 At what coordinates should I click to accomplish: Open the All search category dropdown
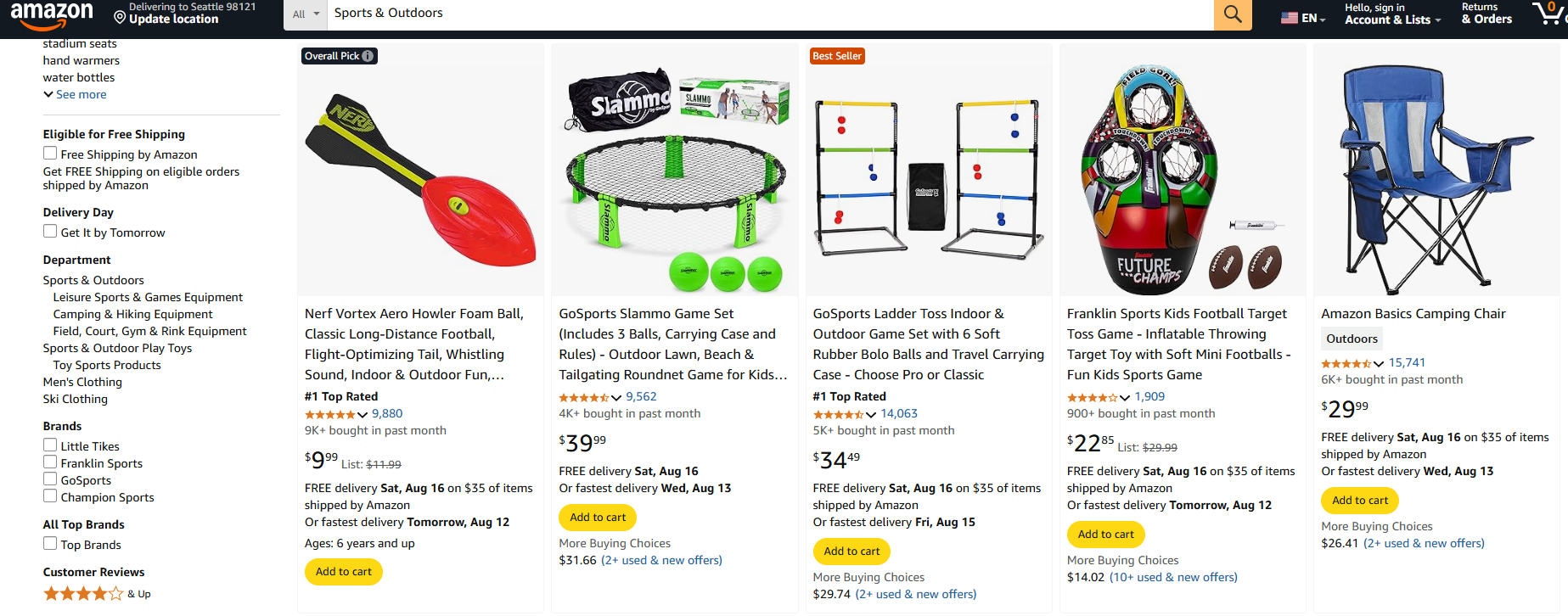point(306,14)
